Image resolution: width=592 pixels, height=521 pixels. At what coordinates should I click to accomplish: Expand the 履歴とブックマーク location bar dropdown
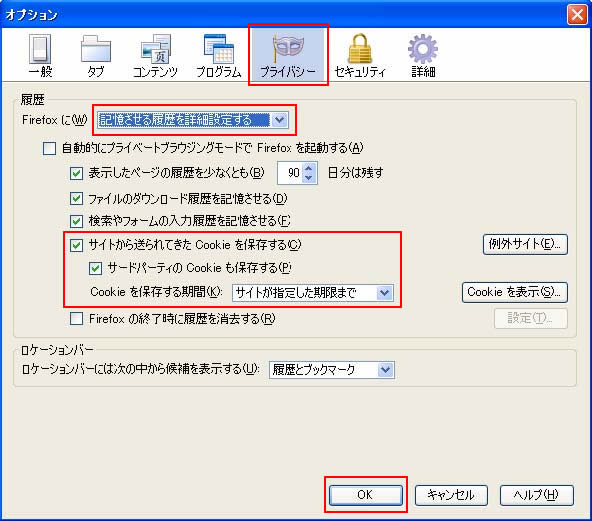coord(385,370)
